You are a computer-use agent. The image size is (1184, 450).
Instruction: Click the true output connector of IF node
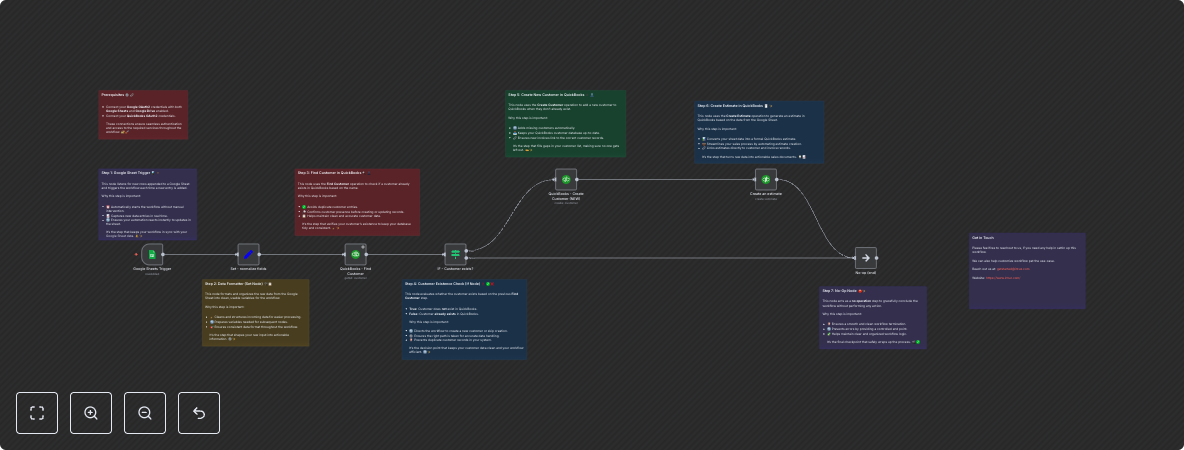[467, 249]
